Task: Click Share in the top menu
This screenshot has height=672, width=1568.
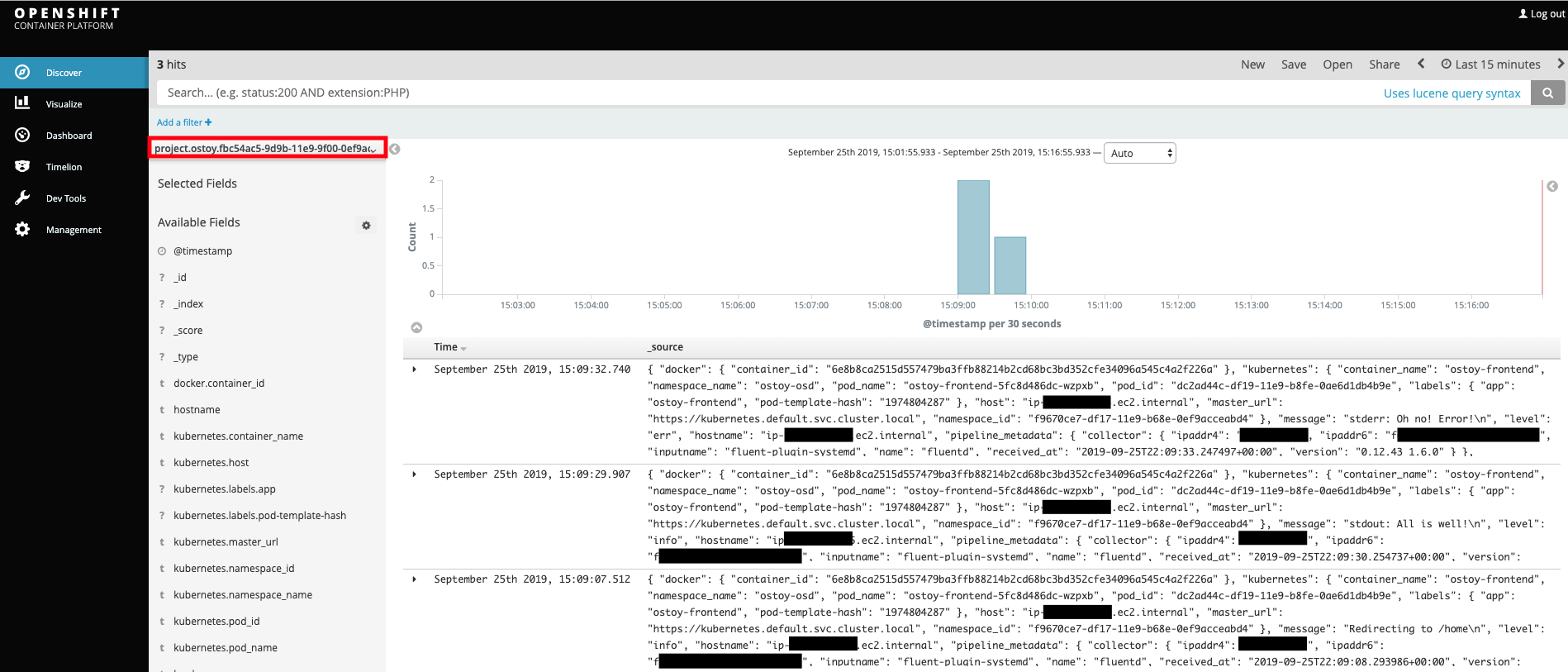Action: point(1384,64)
